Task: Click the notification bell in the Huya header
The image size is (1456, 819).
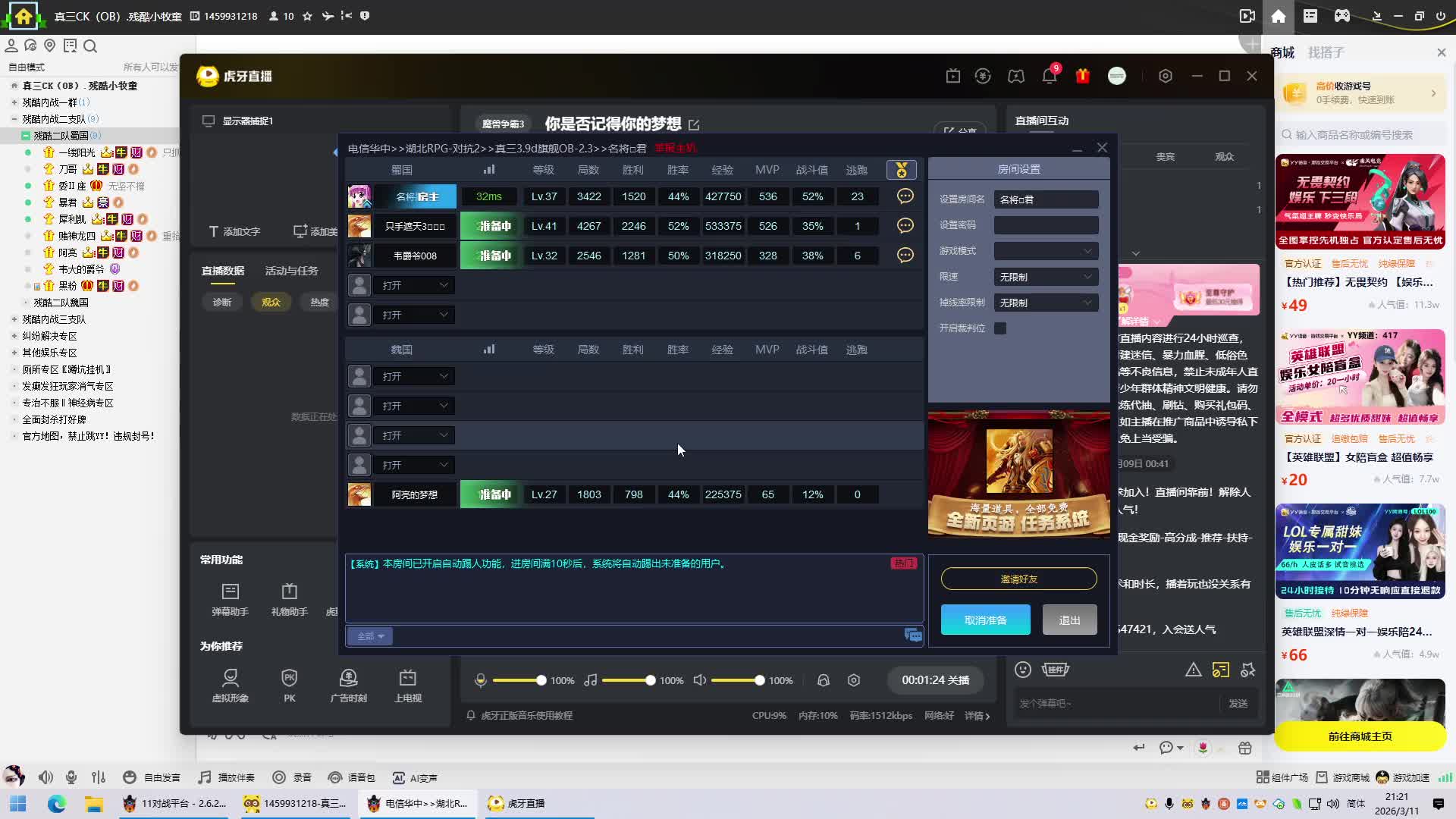Action: [1049, 76]
